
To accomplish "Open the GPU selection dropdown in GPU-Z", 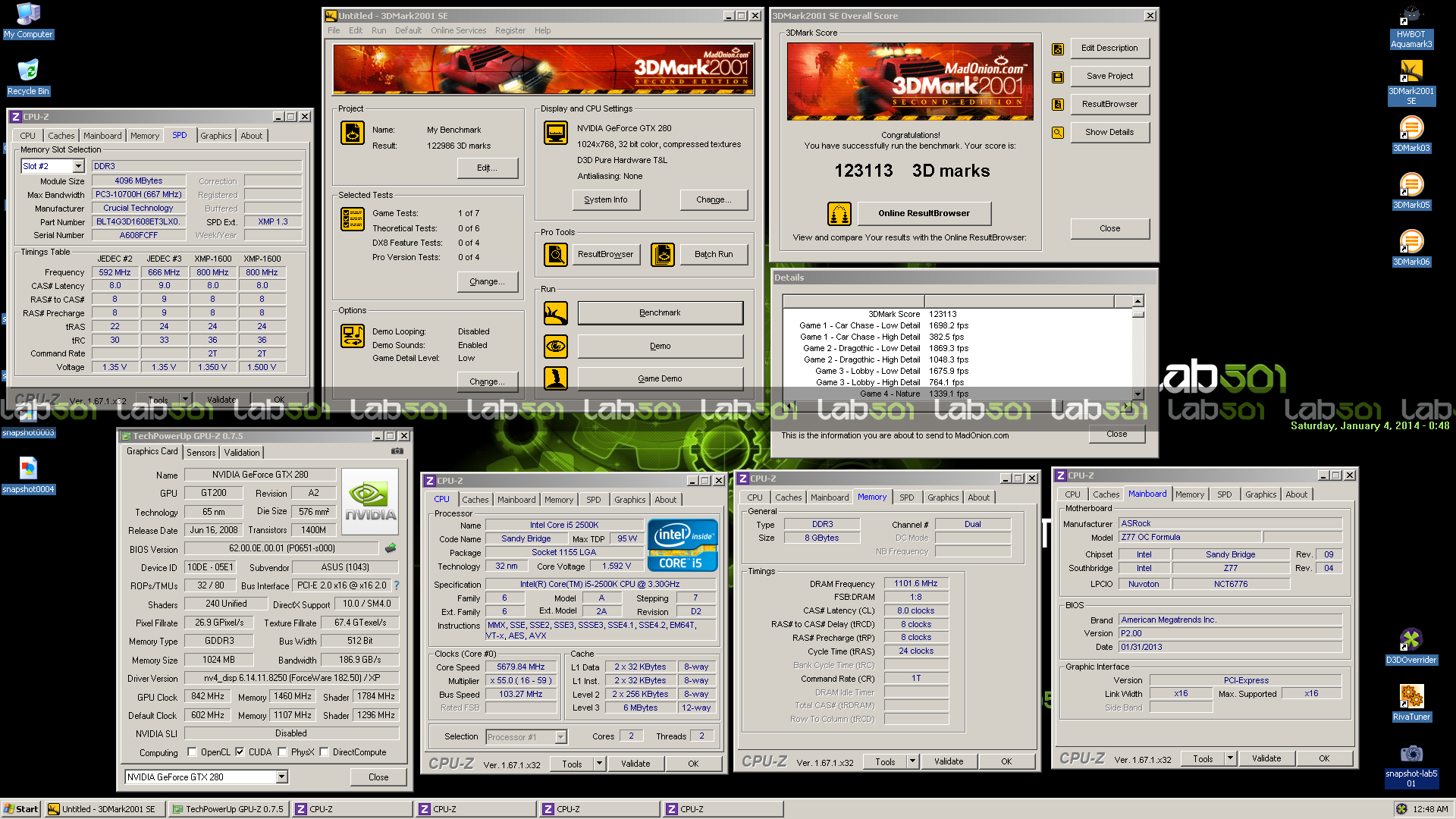I will [281, 777].
